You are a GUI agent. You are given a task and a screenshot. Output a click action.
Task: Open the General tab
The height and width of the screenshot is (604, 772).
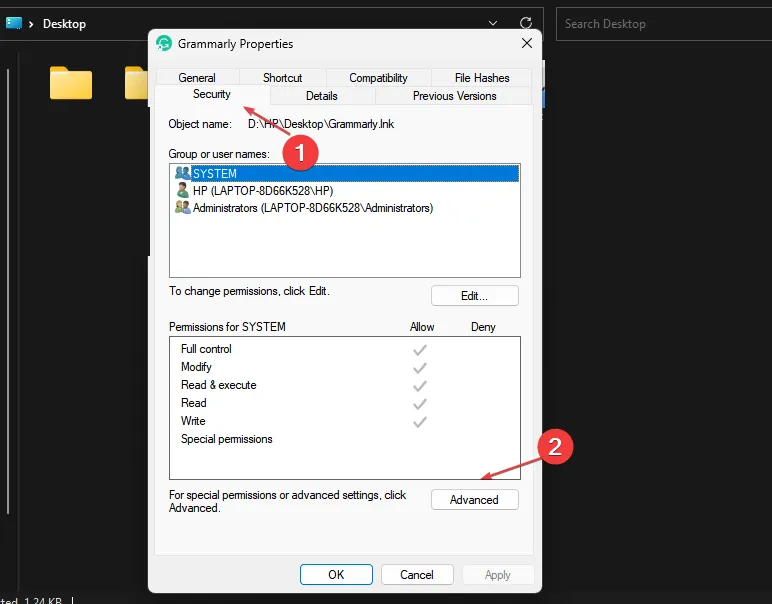[197, 78]
